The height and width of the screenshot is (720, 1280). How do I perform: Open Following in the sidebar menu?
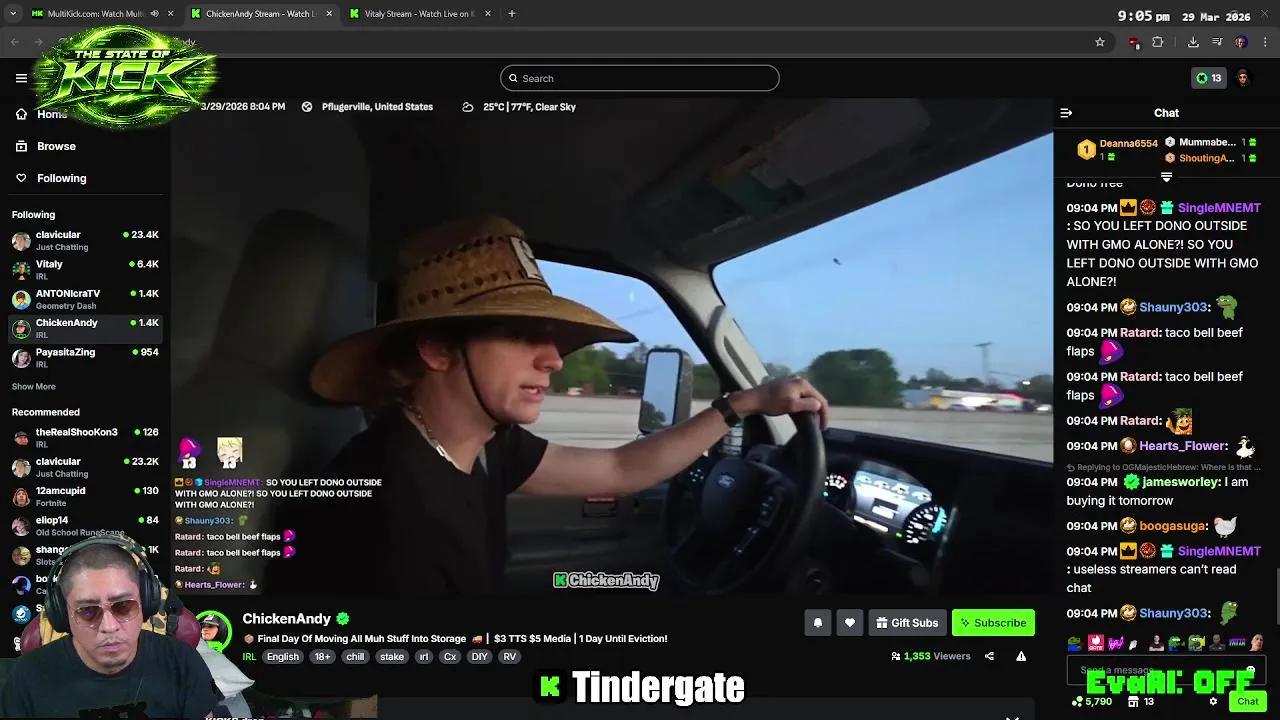tap(62, 178)
